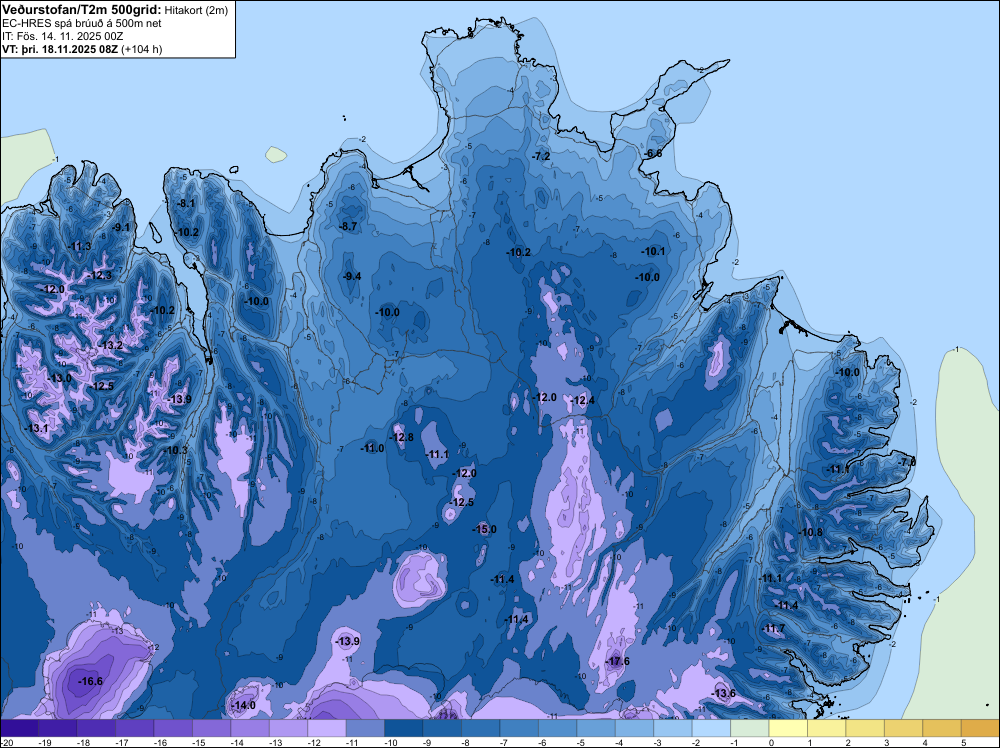Click the -12.4 temperature label
The height and width of the screenshot is (748, 1000).
(x=582, y=400)
